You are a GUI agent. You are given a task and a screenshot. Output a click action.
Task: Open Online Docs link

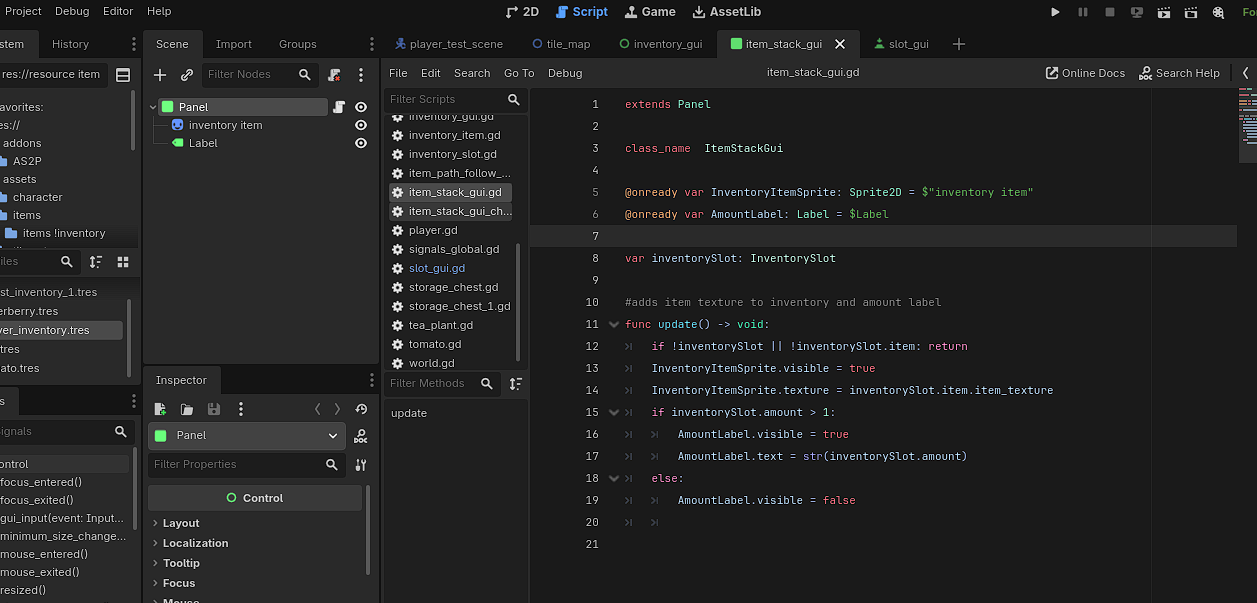[1085, 73]
